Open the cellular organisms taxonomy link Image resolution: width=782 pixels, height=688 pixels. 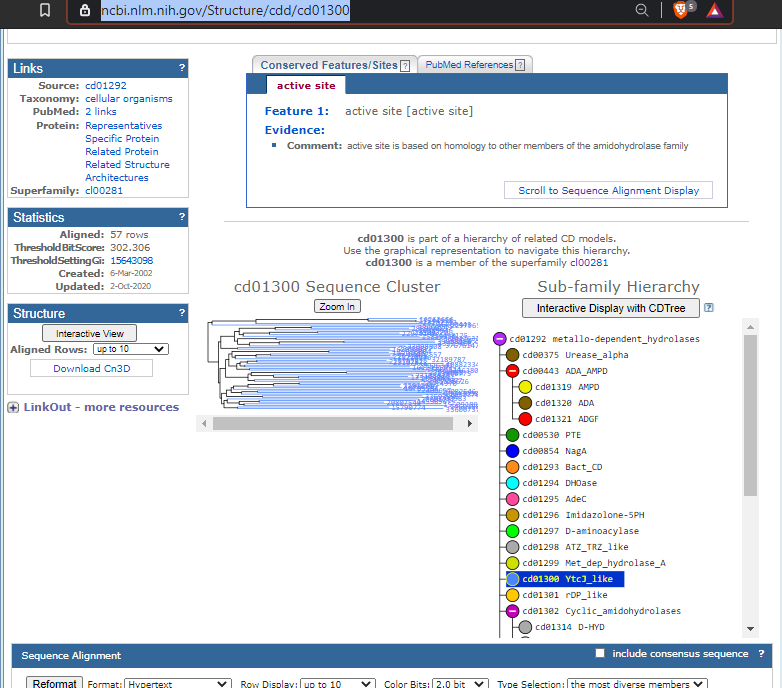pyautogui.click(x=129, y=98)
